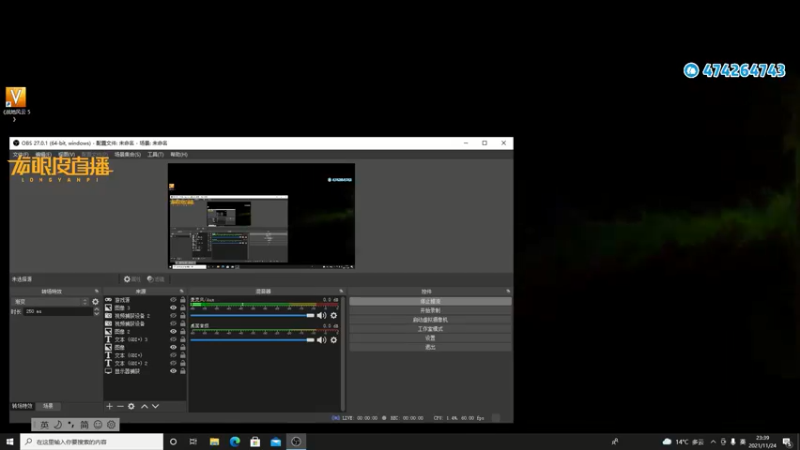Click the Windows taskbar search box

click(x=92, y=442)
